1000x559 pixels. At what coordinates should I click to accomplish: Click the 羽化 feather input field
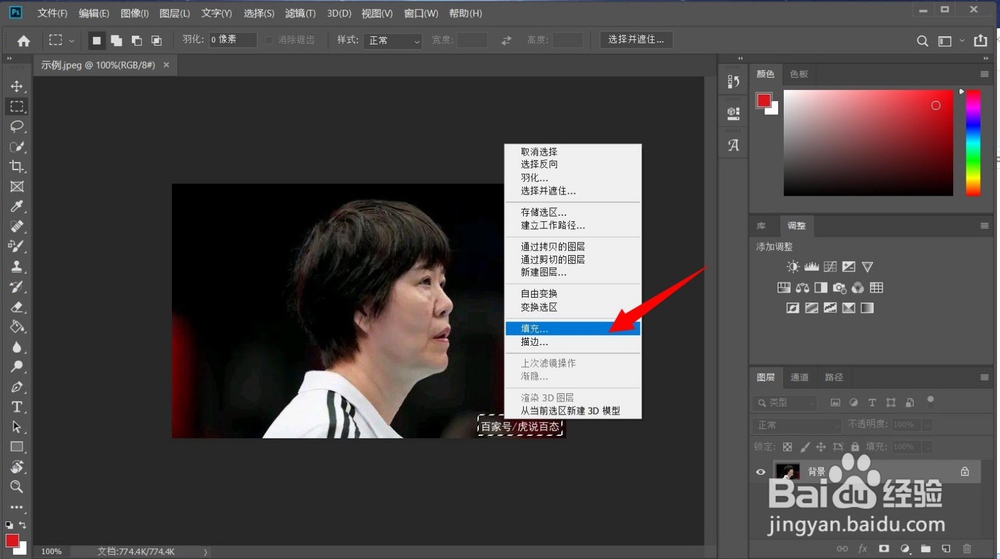[x=233, y=40]
